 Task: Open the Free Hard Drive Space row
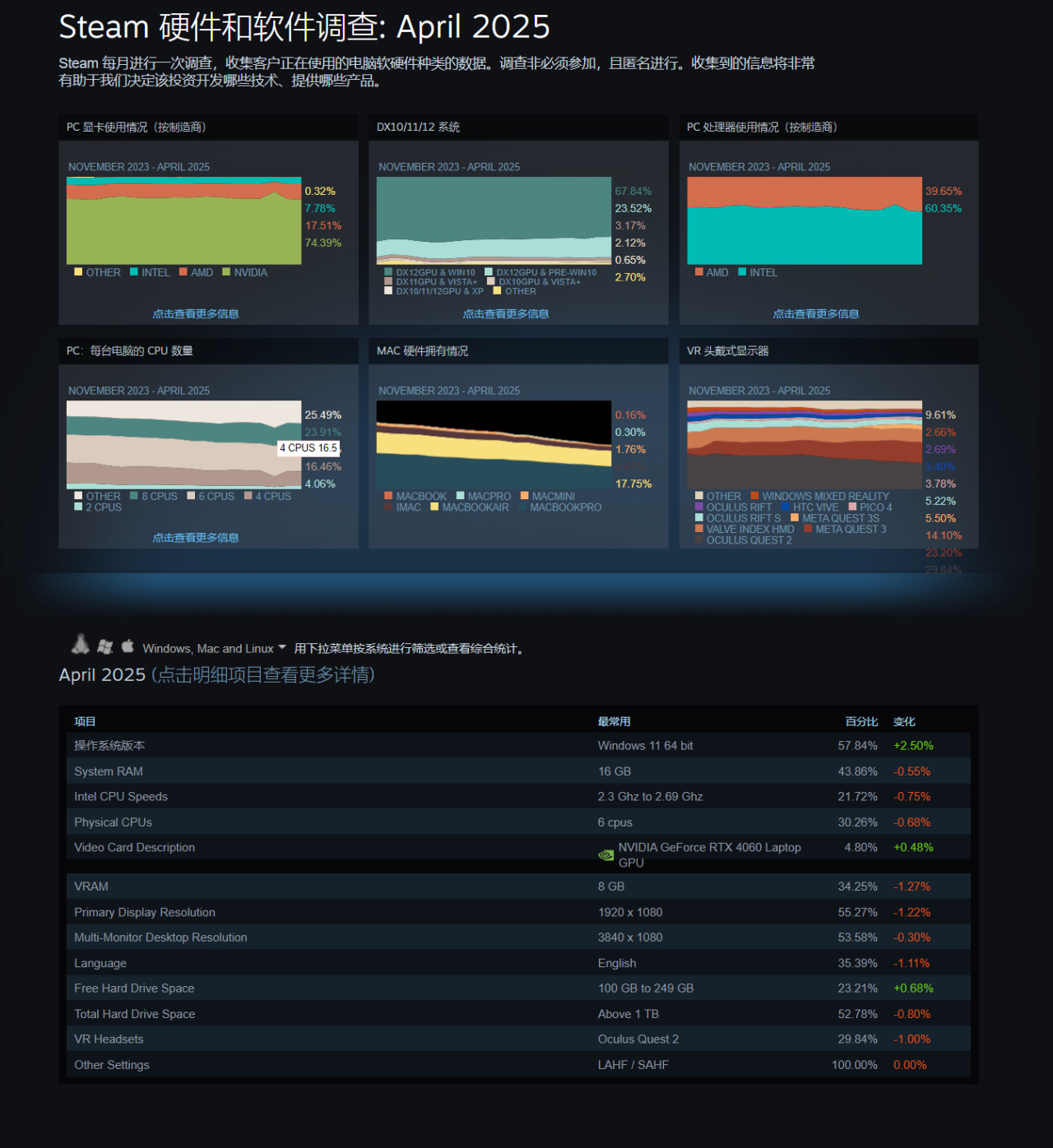click(x=518, y=988)
